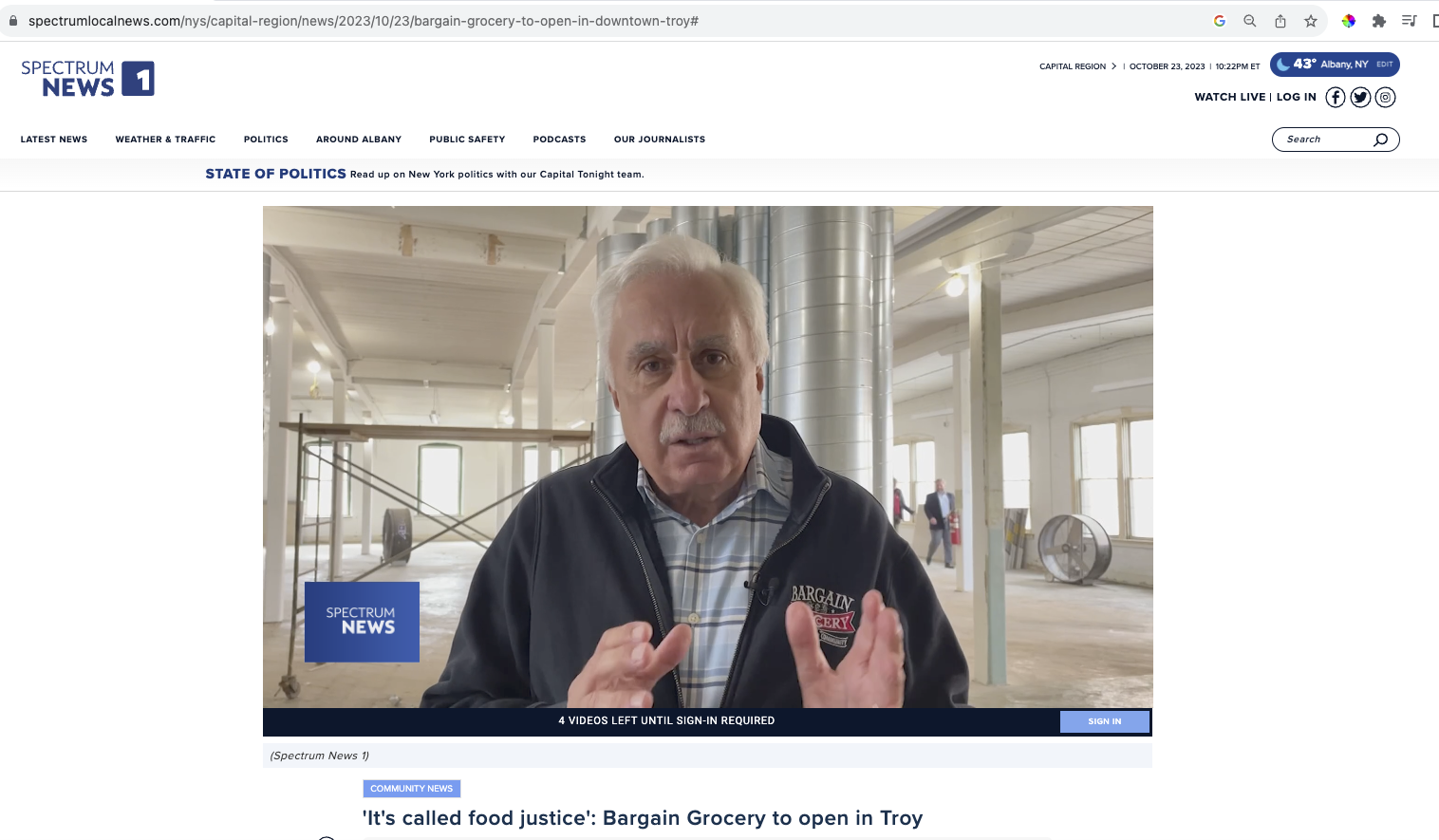Open the browser extensions puzzle icon
Image resolution: width=1439 pixels, height=840 pixels.
point(1378,21)
